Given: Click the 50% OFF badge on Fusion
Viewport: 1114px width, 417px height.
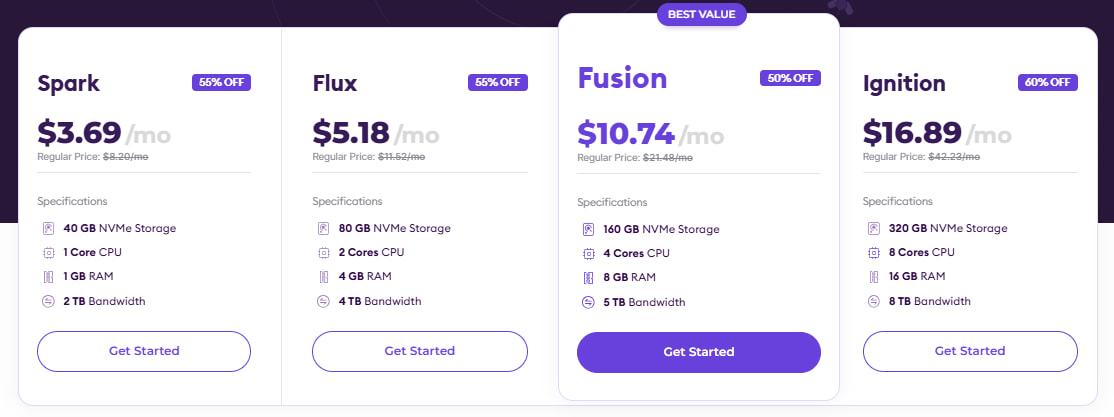Looking at the screenshot, I should click(791, 79).
